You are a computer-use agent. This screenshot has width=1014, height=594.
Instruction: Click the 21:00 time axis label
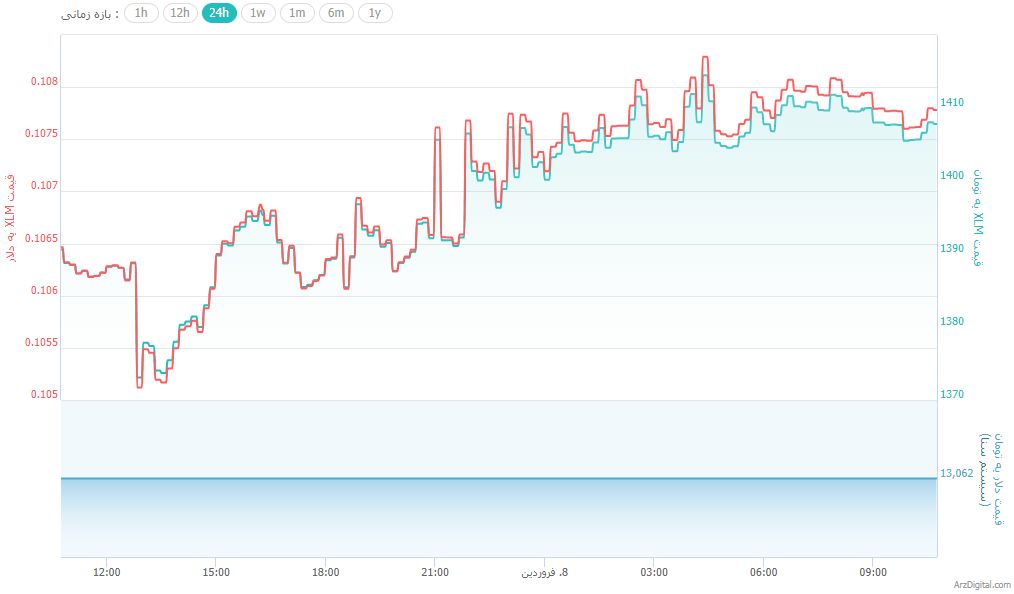435,572
